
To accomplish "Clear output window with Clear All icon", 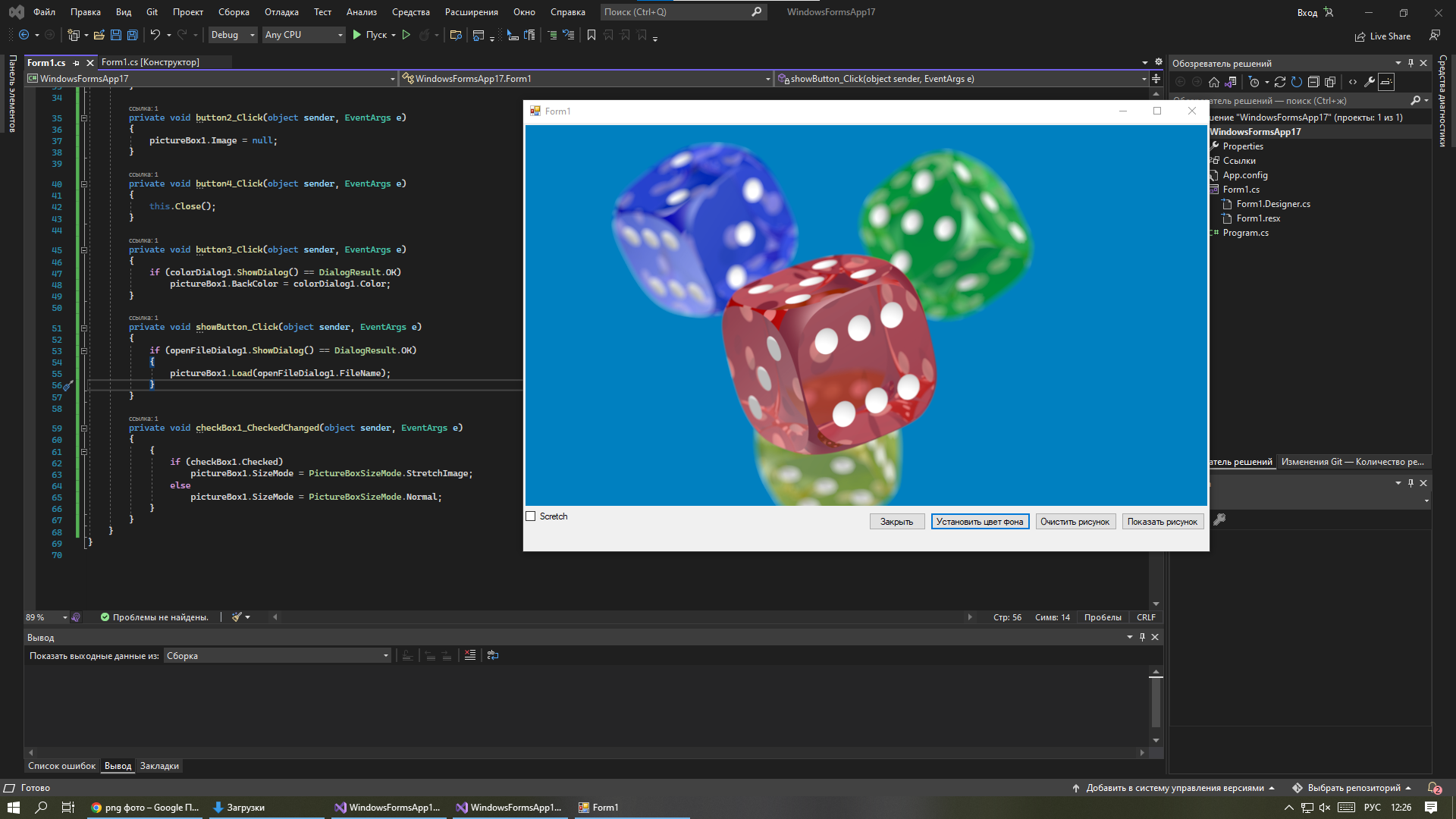I will (x=470, y=655).
